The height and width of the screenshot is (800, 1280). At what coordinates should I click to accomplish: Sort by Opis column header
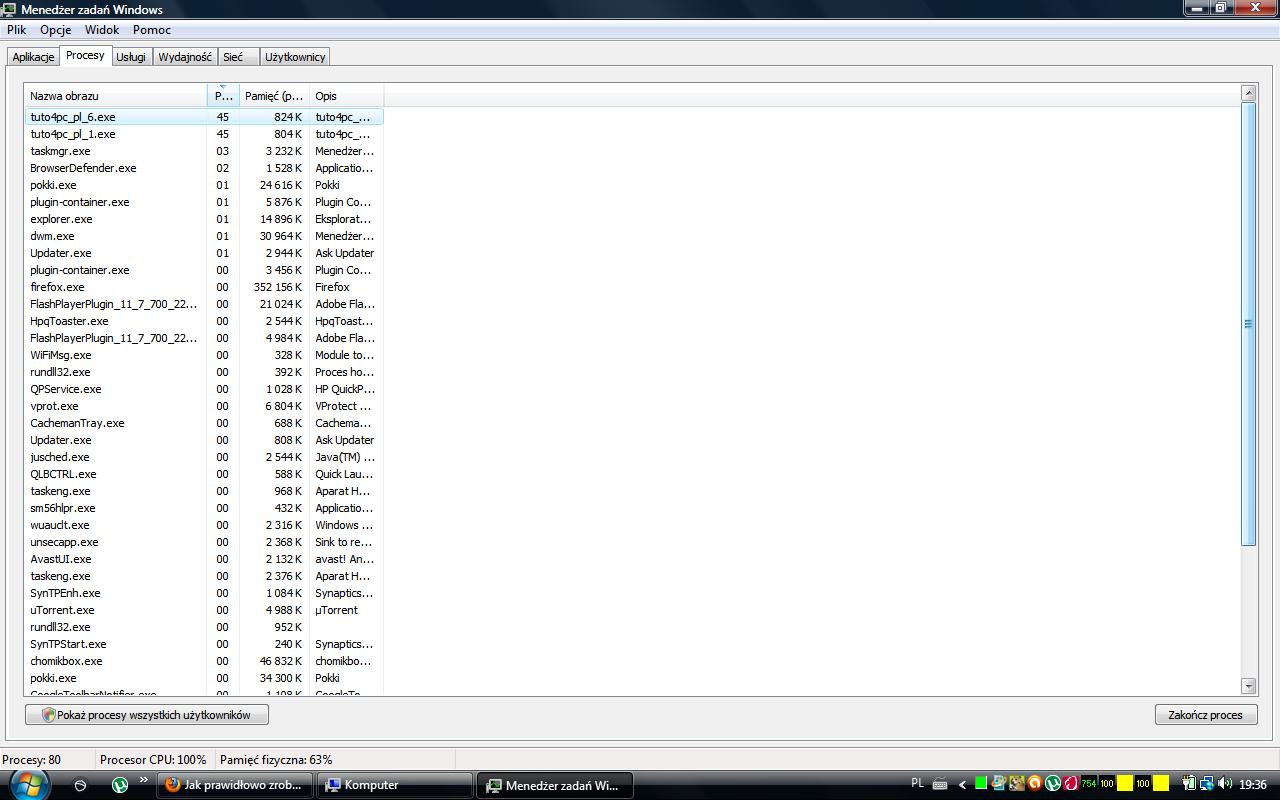point(346,96)
